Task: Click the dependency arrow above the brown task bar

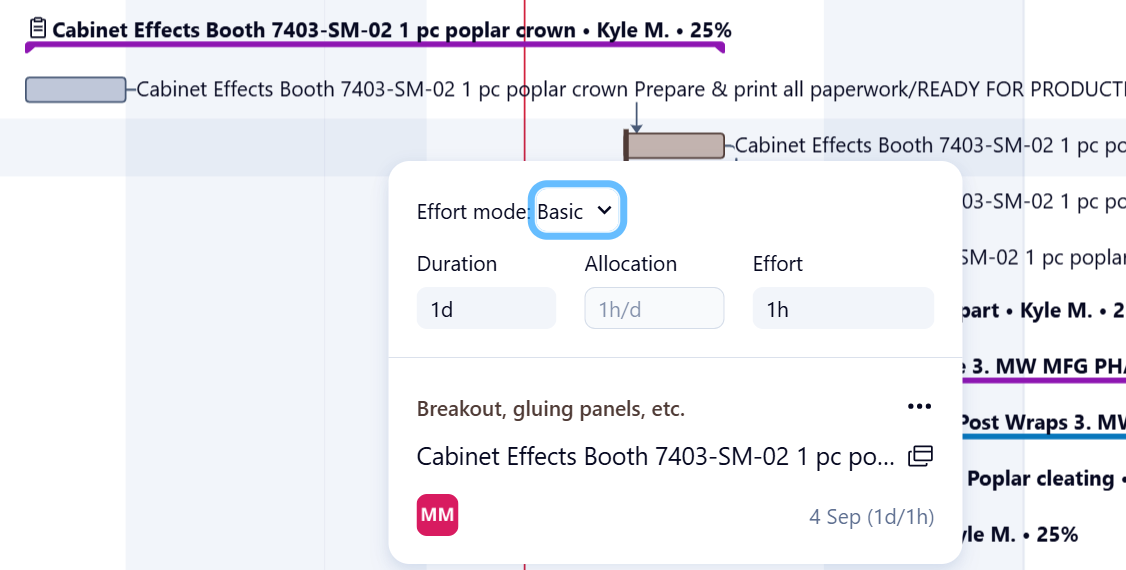Action: tap(636, 113)
